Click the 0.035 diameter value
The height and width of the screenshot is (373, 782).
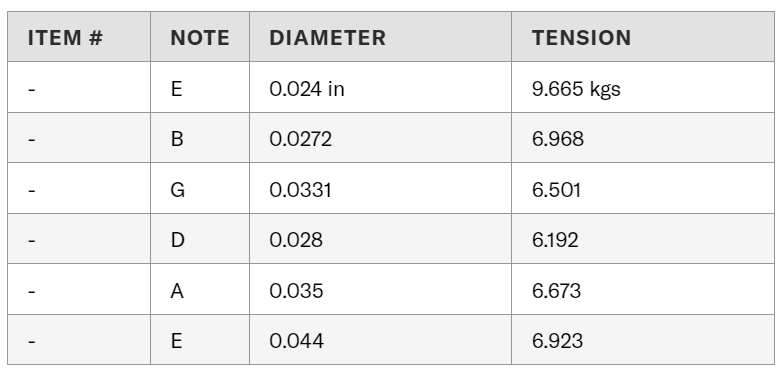click(x=296, y=291)
